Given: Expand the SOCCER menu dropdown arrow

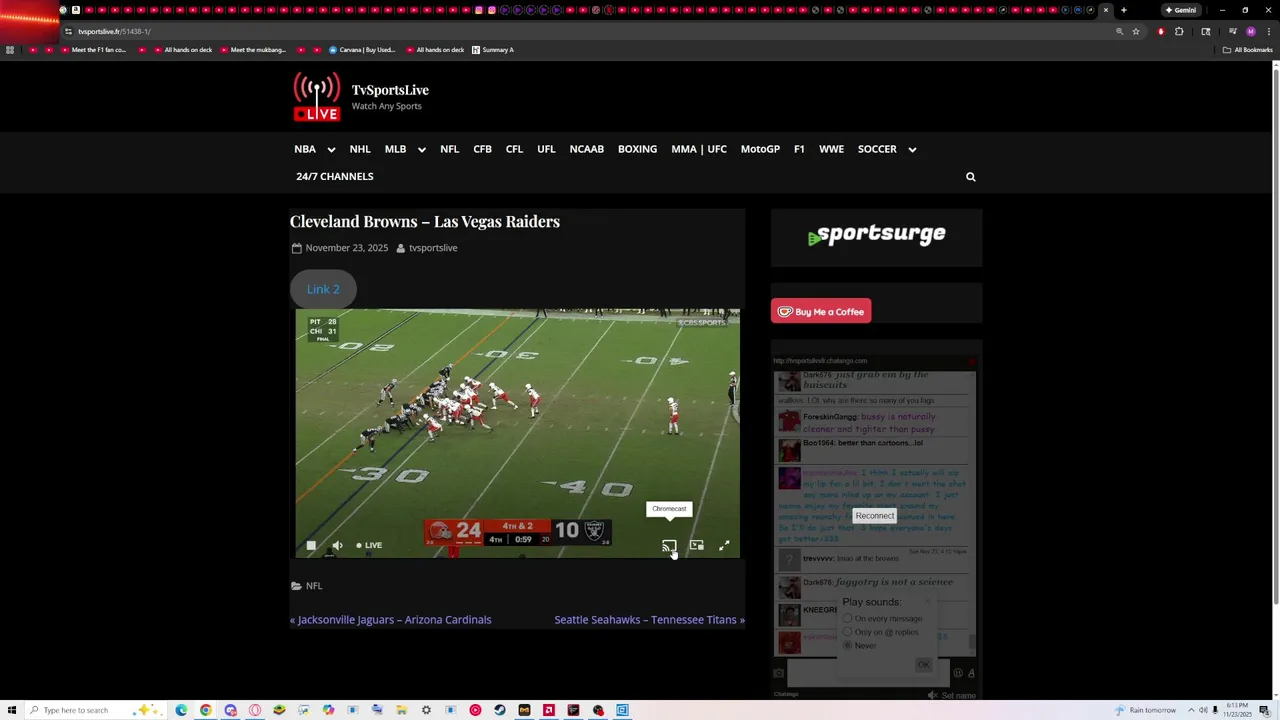Looking at the screenshot, I should [912, 150].
